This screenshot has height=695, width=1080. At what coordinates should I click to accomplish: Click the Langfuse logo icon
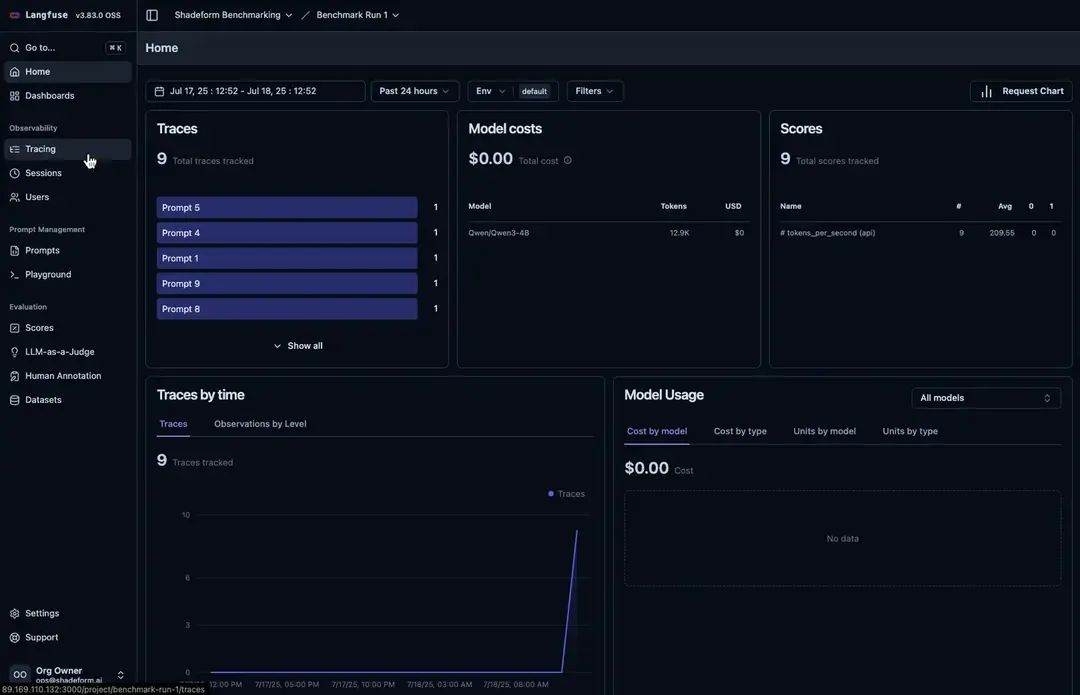15,15
